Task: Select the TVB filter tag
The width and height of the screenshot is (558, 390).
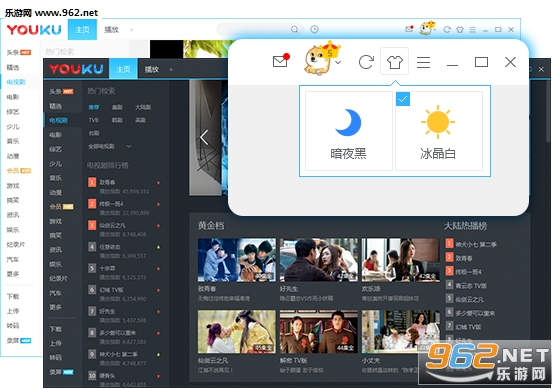Action: pos(94,120)
